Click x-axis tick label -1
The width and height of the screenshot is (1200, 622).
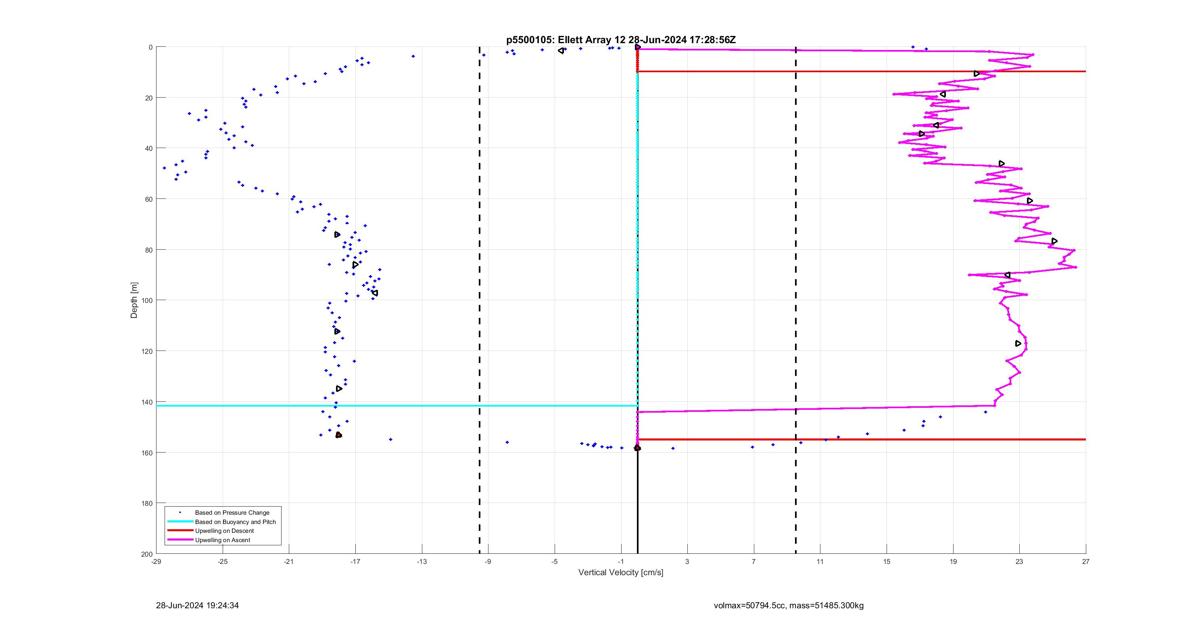point(621,561)
